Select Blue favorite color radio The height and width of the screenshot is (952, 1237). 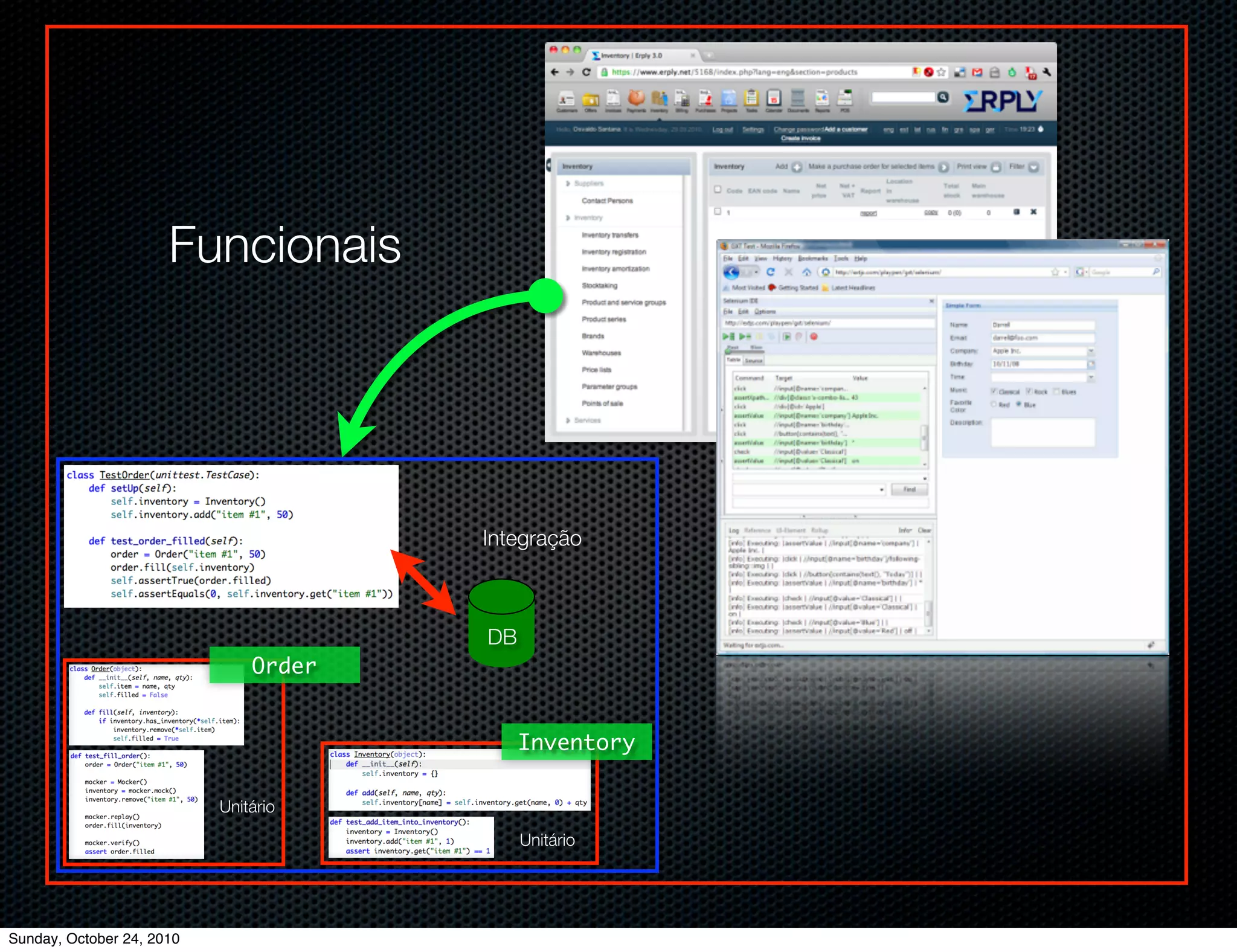tap(1018, 404)
